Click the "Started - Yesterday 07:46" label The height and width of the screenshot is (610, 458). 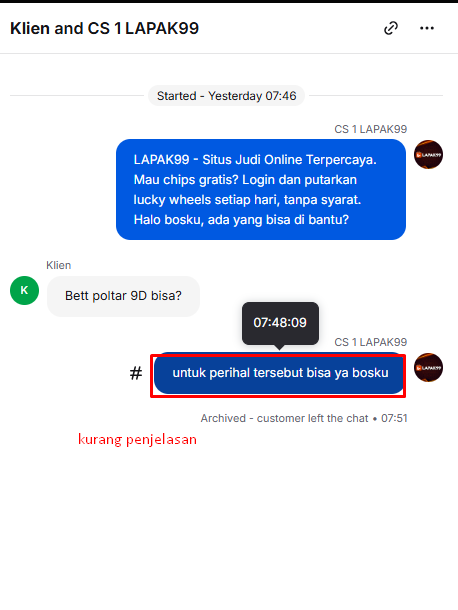pyautogui.click(x=226, y=96)
